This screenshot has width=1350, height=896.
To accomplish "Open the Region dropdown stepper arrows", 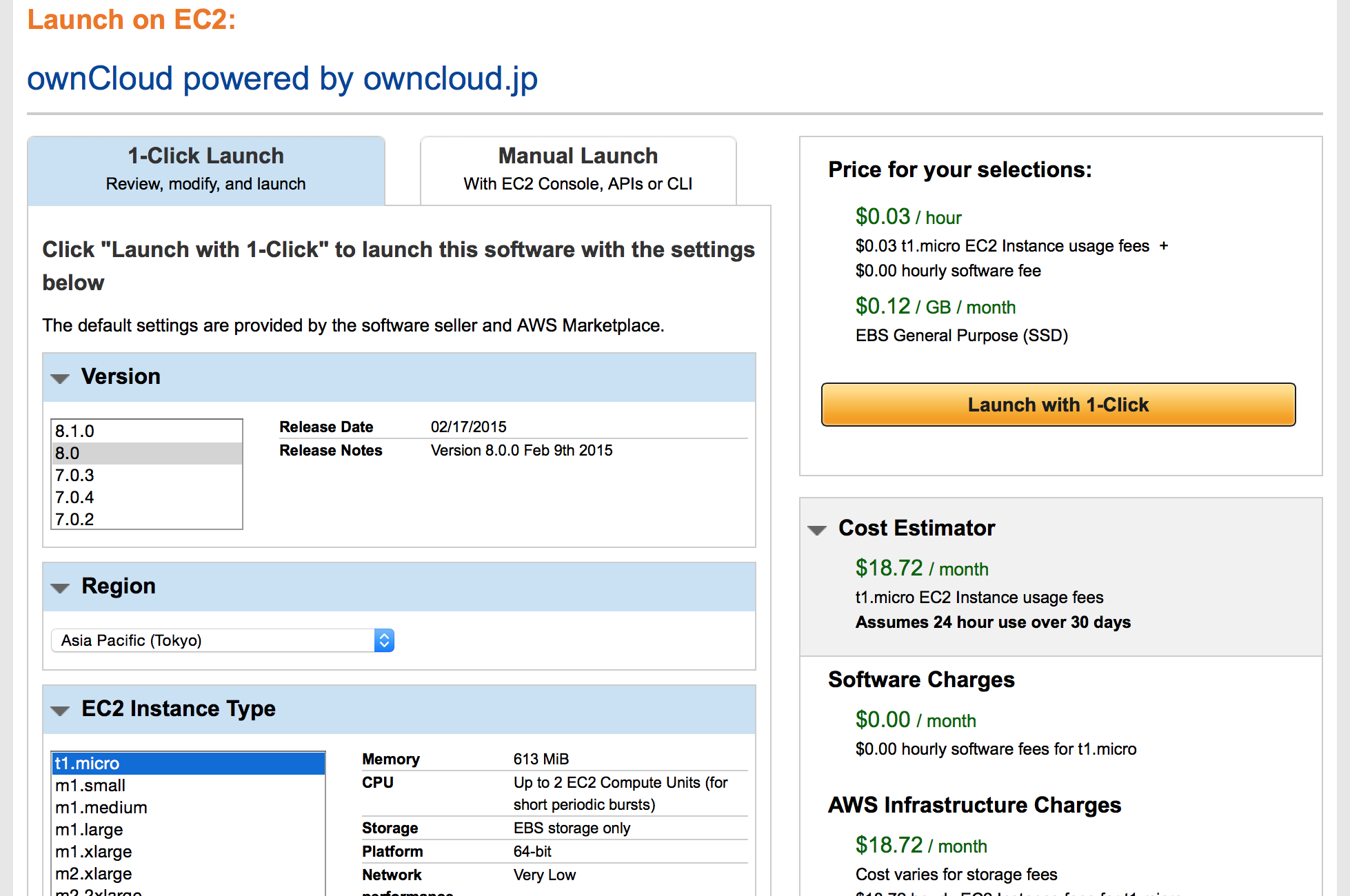I will click(383, 640).
